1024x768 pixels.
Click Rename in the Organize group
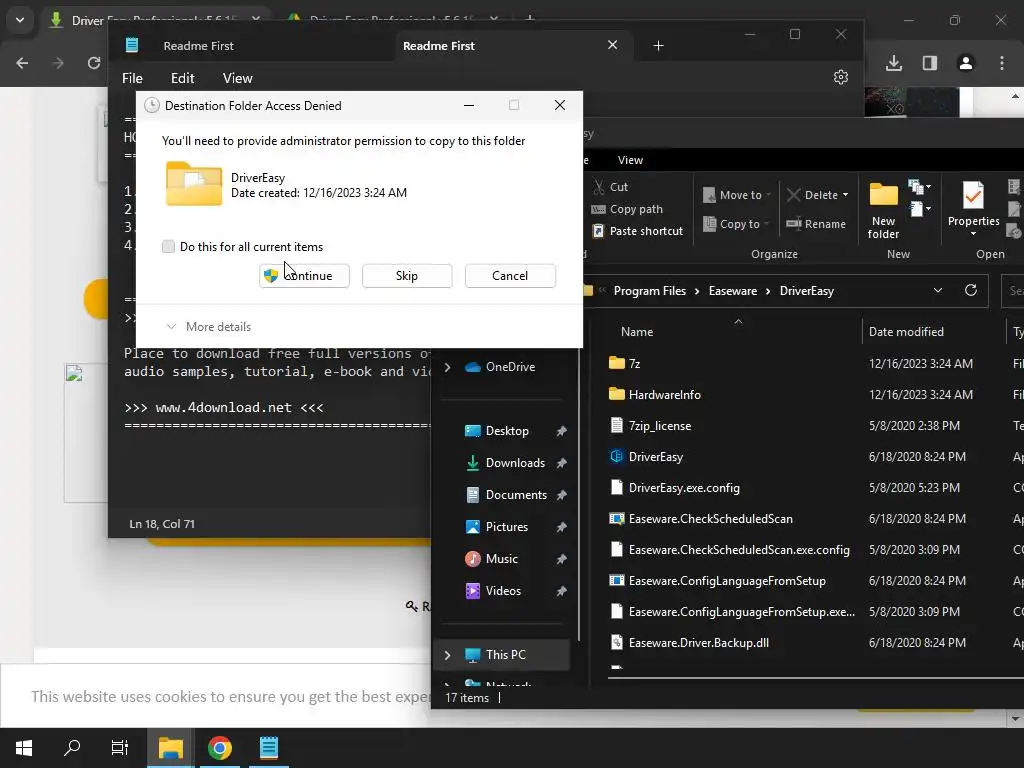[816, 224]
